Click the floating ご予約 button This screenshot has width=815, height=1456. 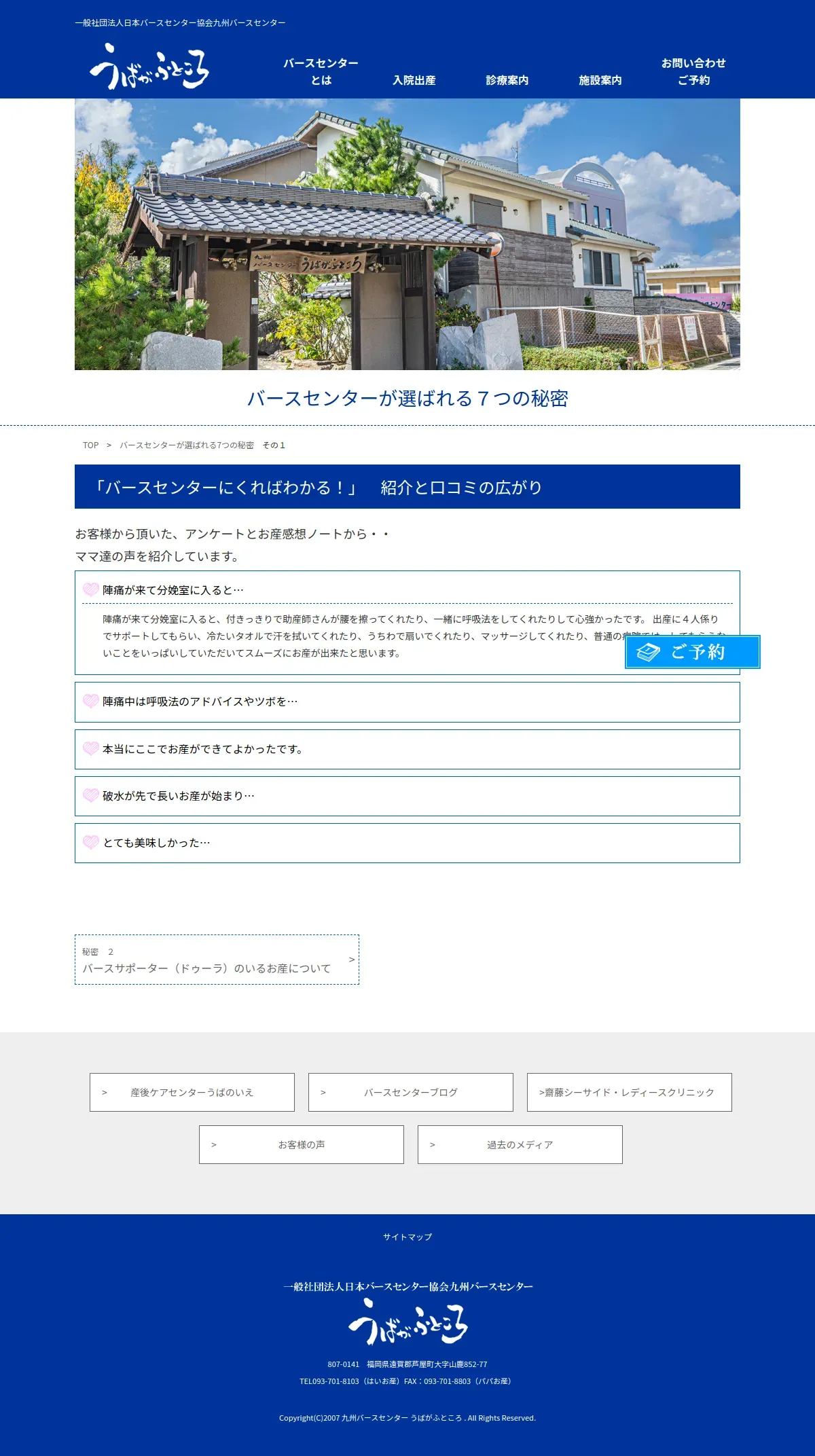tap(693, 652)
